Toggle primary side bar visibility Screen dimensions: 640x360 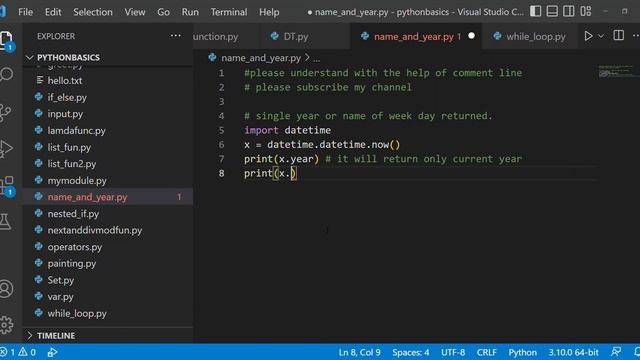pos(536,11)
